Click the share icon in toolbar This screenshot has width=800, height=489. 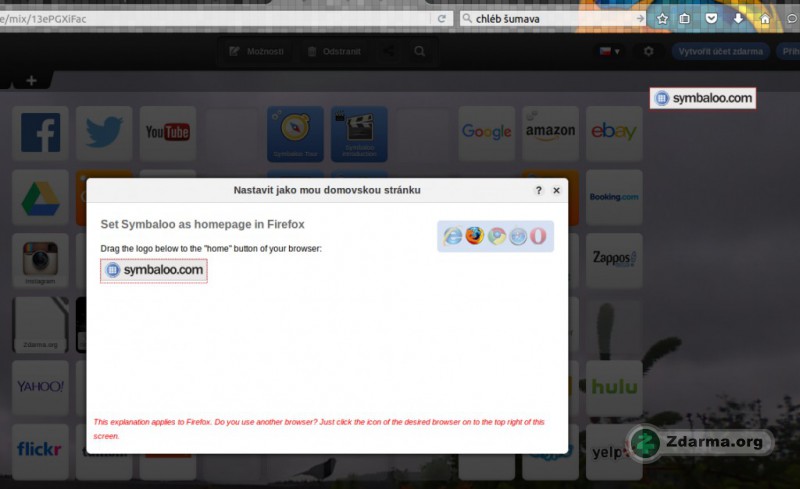pos(389,52)
